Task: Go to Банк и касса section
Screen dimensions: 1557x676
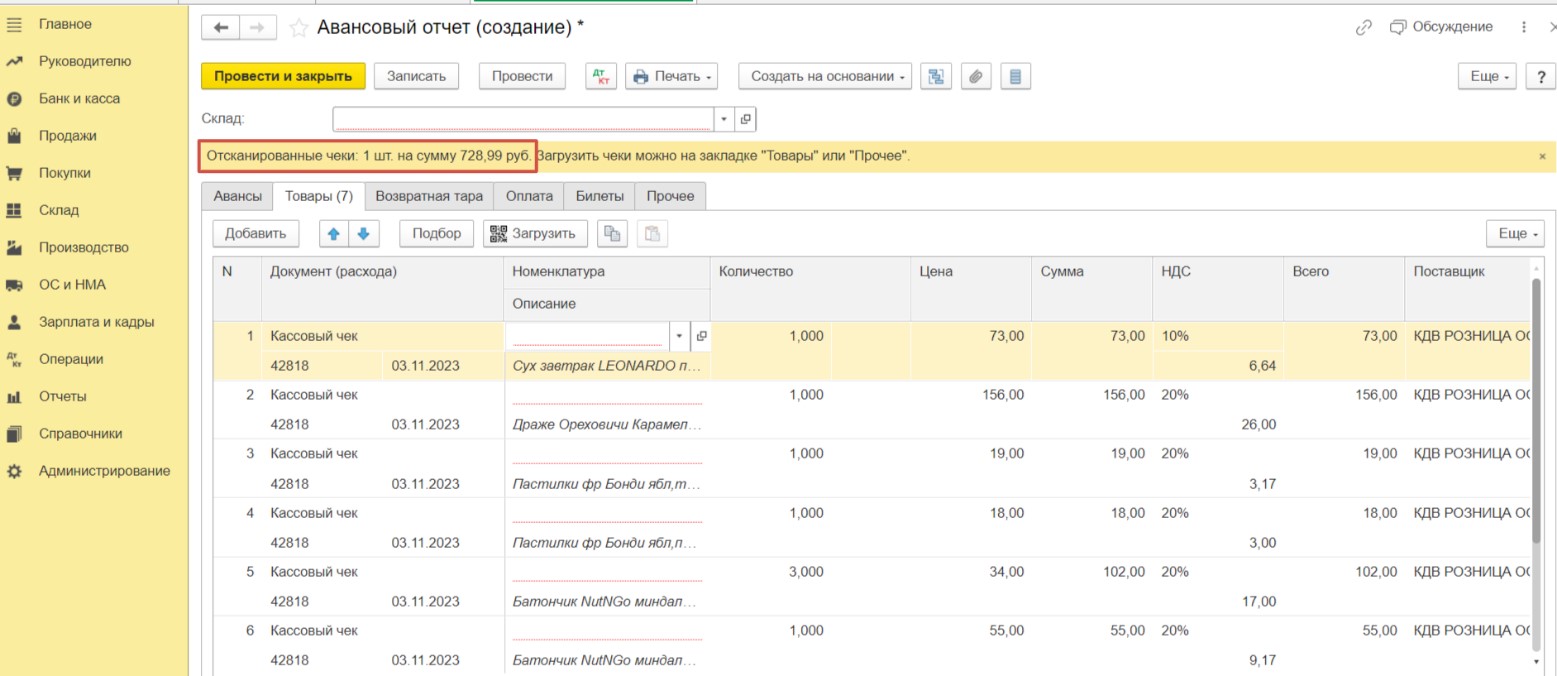Action: point(79,98)
